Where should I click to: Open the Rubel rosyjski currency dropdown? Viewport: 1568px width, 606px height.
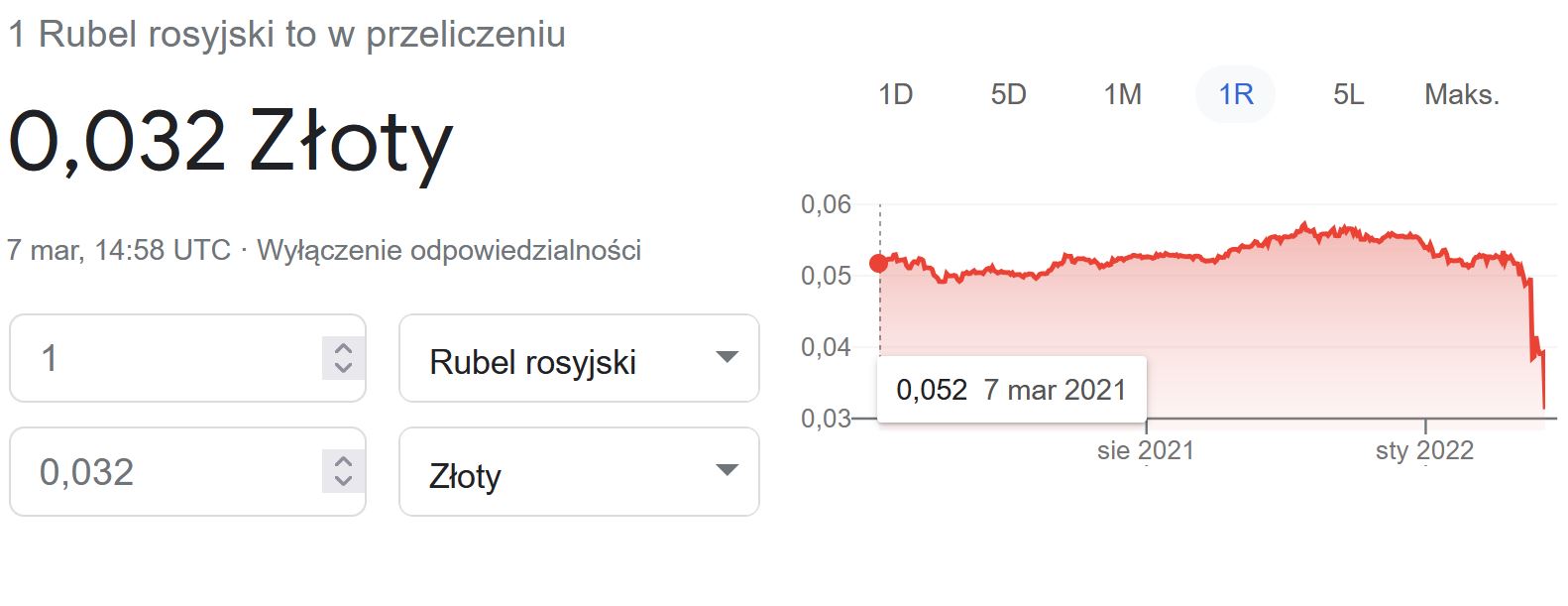578,359
